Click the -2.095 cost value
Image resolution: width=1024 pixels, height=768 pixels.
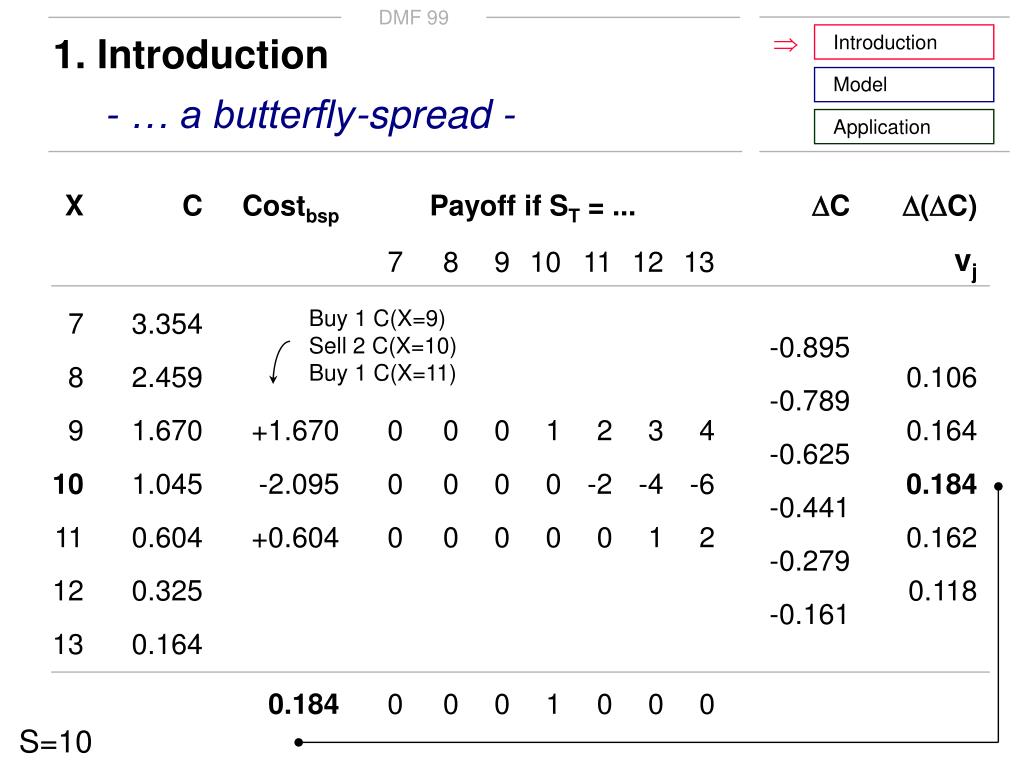tap(298, 485)
